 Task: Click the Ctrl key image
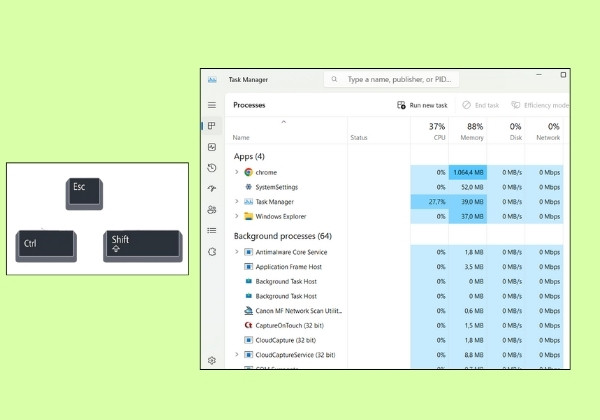tap(46, 246)
